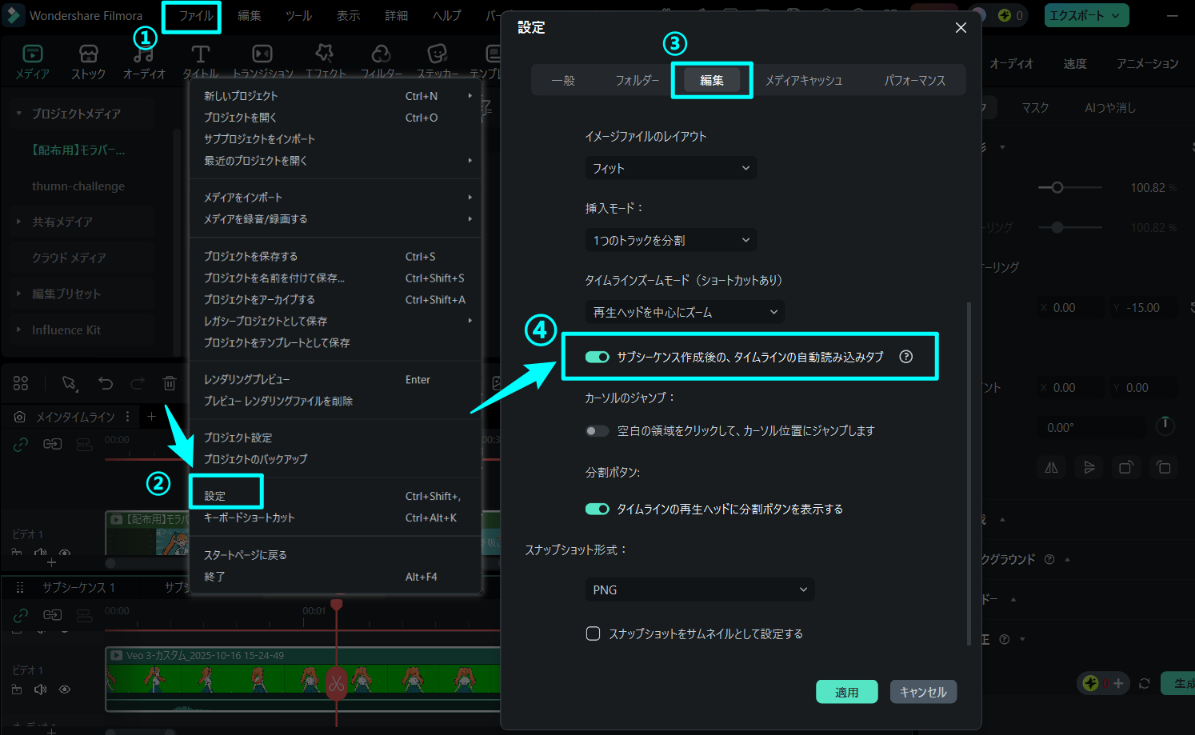
Task: Click the green エクスポート button
Action: pyautogui.click(x=1086, y=15)
